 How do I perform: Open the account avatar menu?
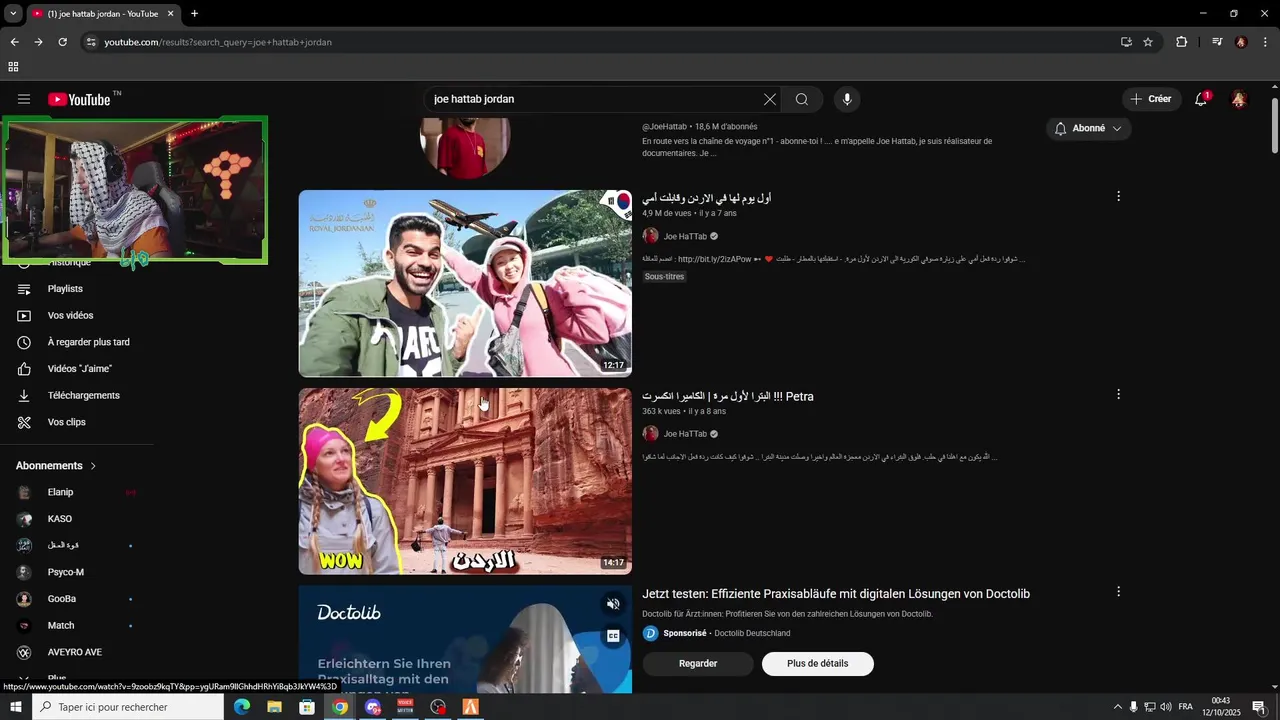[1239, 99]
